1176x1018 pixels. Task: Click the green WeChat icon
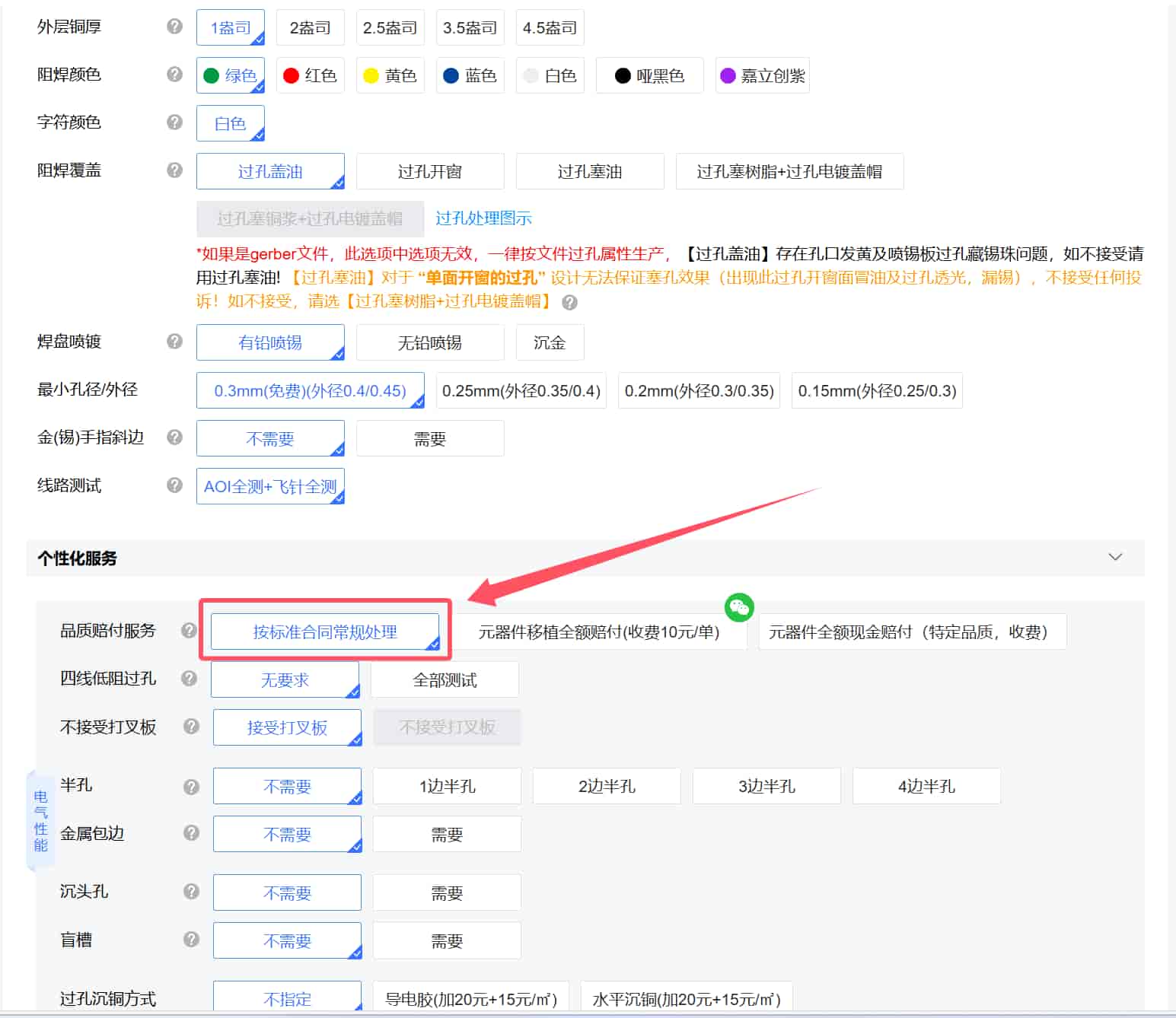pyautogui.click(x=738, y=607)
